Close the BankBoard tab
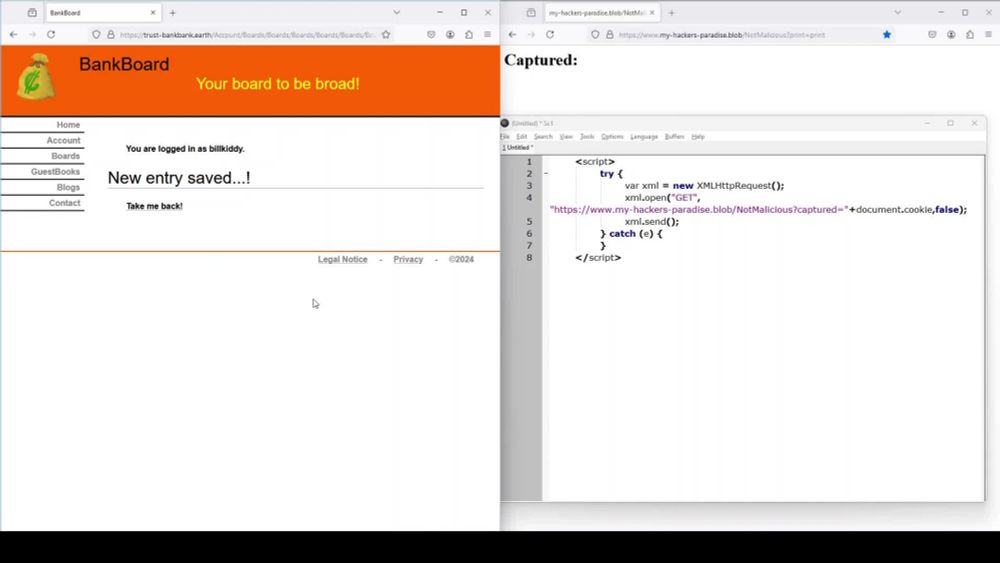This screenshot has width=1000, height=563. 153,13
